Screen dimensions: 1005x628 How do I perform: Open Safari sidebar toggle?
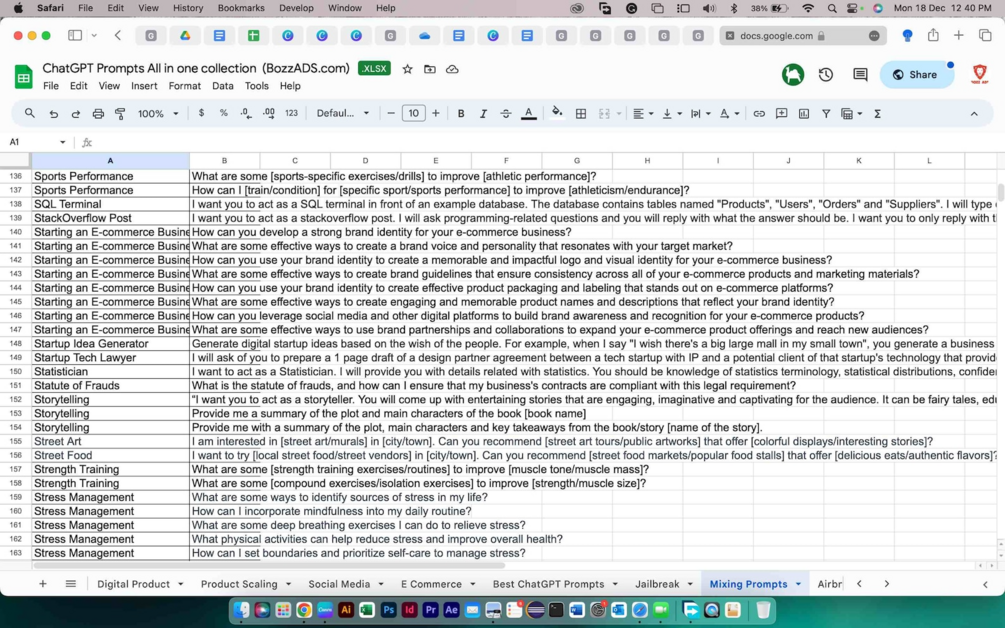(x=75, y=35)
